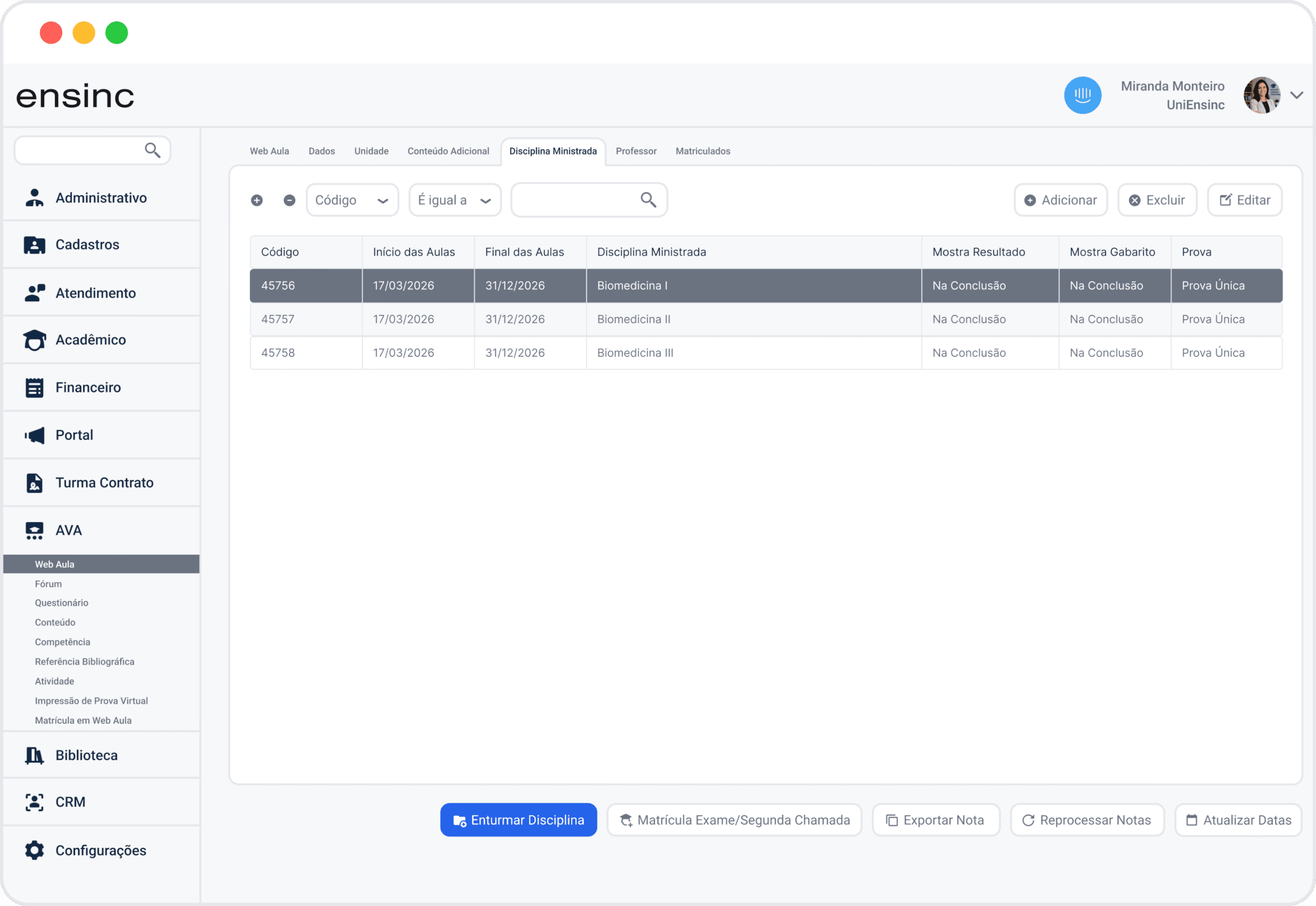Viewport: 1316px width, 906px height.
Task: Click the Prova column header
Action: (x=1227, y=252)
